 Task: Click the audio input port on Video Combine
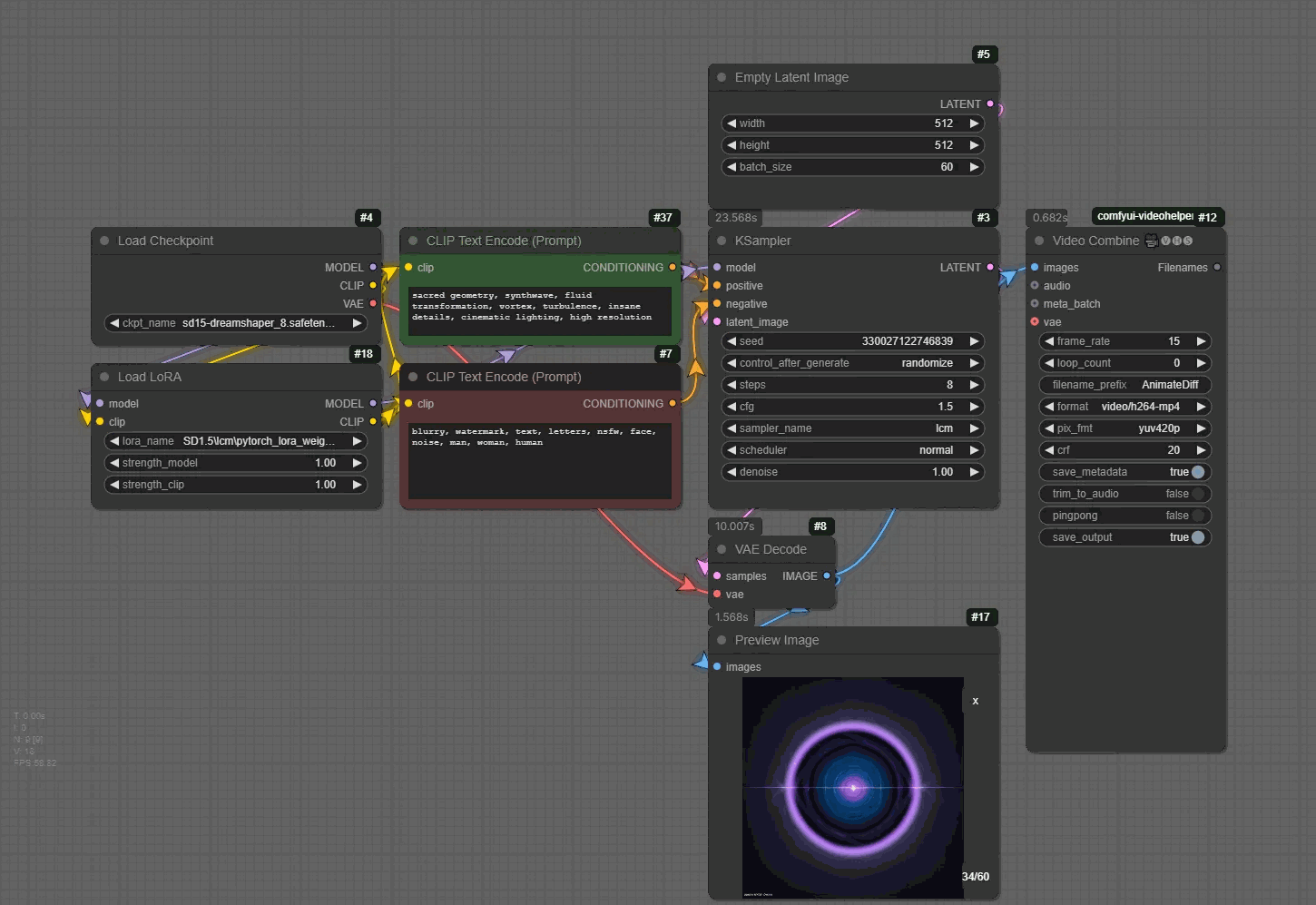point(1035,285)
